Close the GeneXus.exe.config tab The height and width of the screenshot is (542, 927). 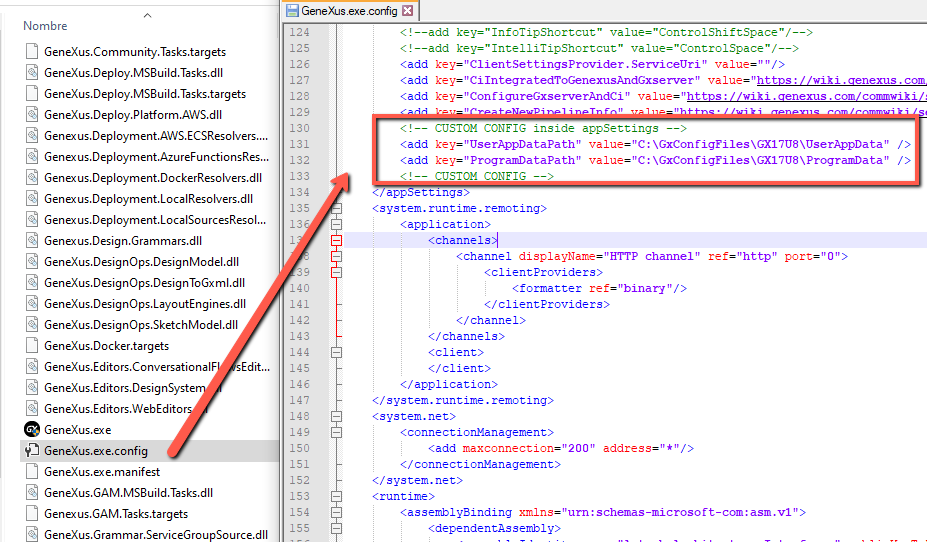(407, 11)
